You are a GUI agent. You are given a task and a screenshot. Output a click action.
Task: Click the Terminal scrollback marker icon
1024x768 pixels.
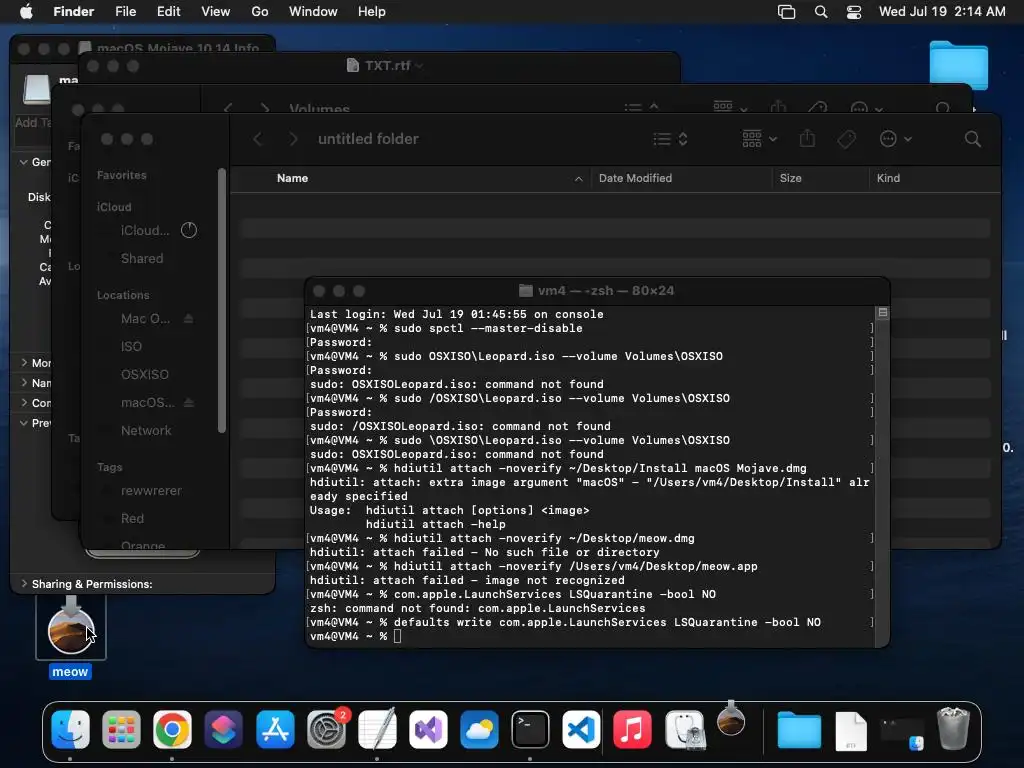(882, 313)
